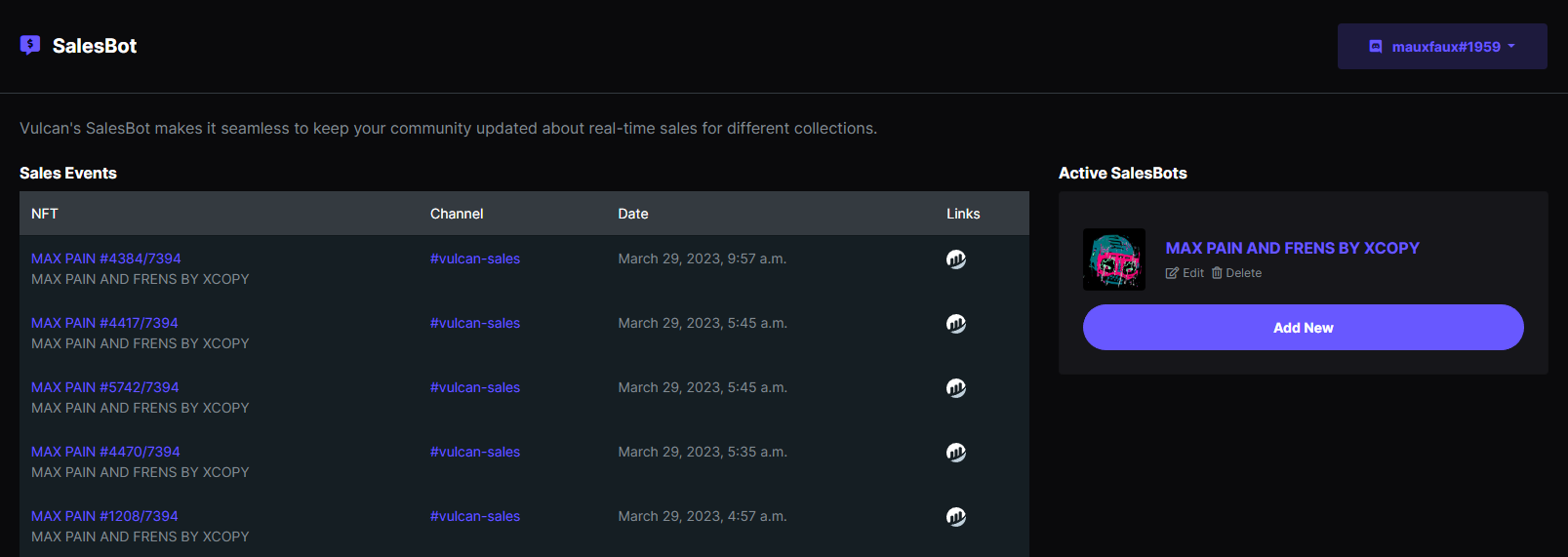
Task: Click the Add New button
Action: (x=1303, y=327)
